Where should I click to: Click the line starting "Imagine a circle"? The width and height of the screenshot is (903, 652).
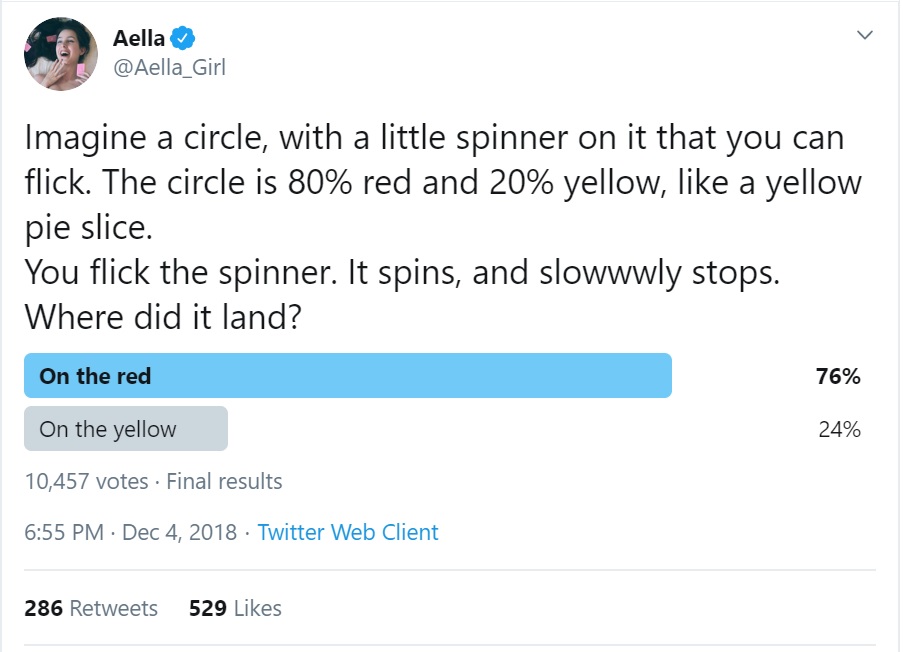pos(434,138)
